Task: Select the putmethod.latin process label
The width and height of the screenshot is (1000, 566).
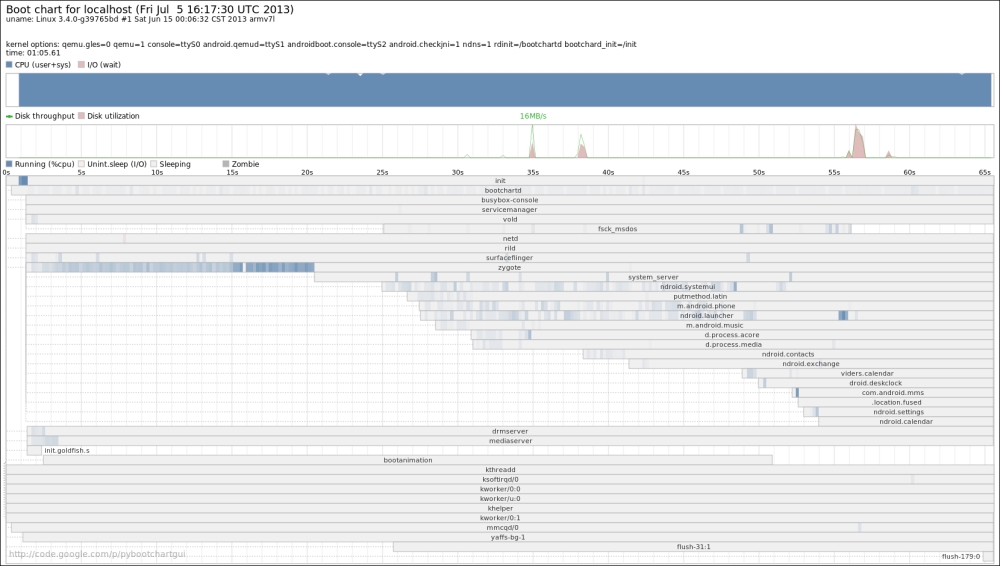Action: pyautogui.click(x=700, y=296)
